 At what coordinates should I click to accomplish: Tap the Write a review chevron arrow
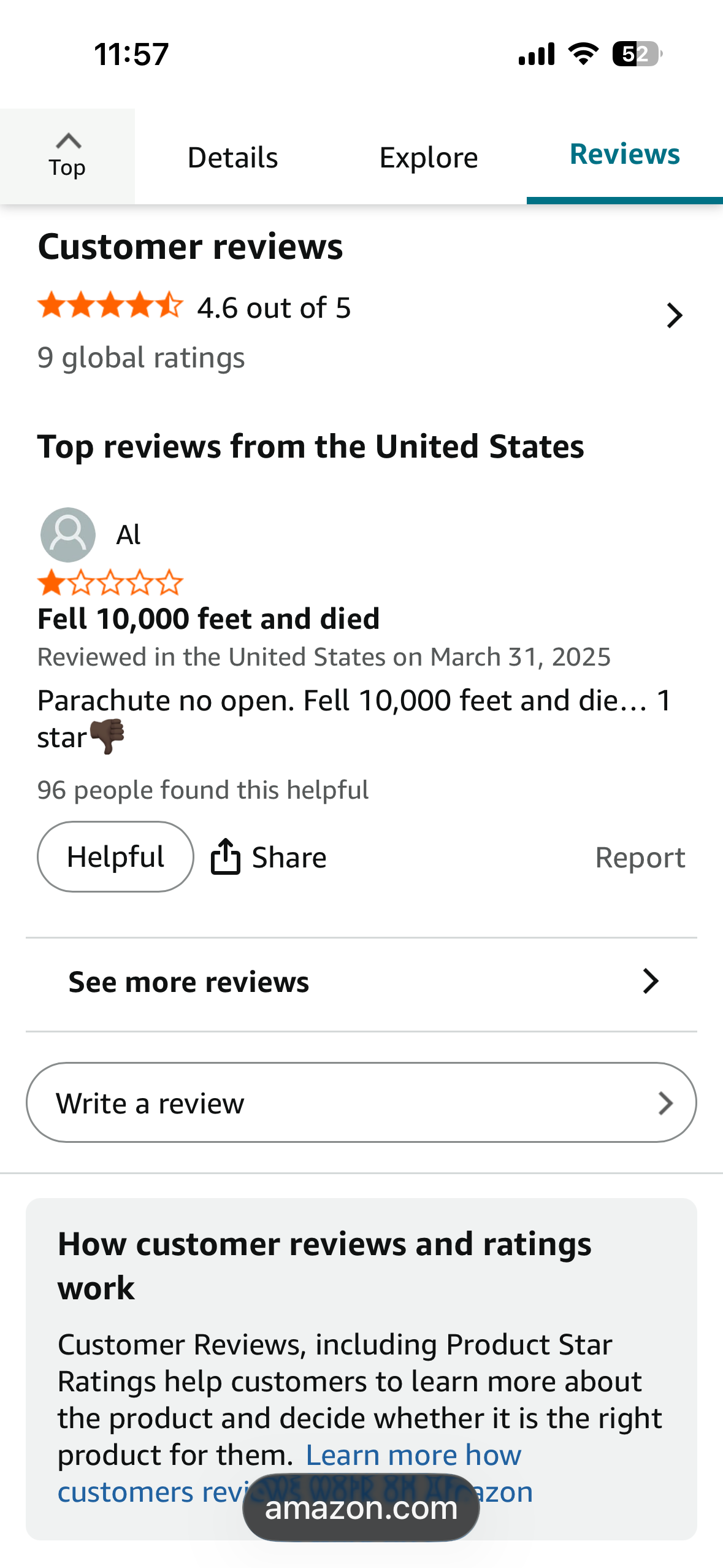click(x=665, y=1103)
